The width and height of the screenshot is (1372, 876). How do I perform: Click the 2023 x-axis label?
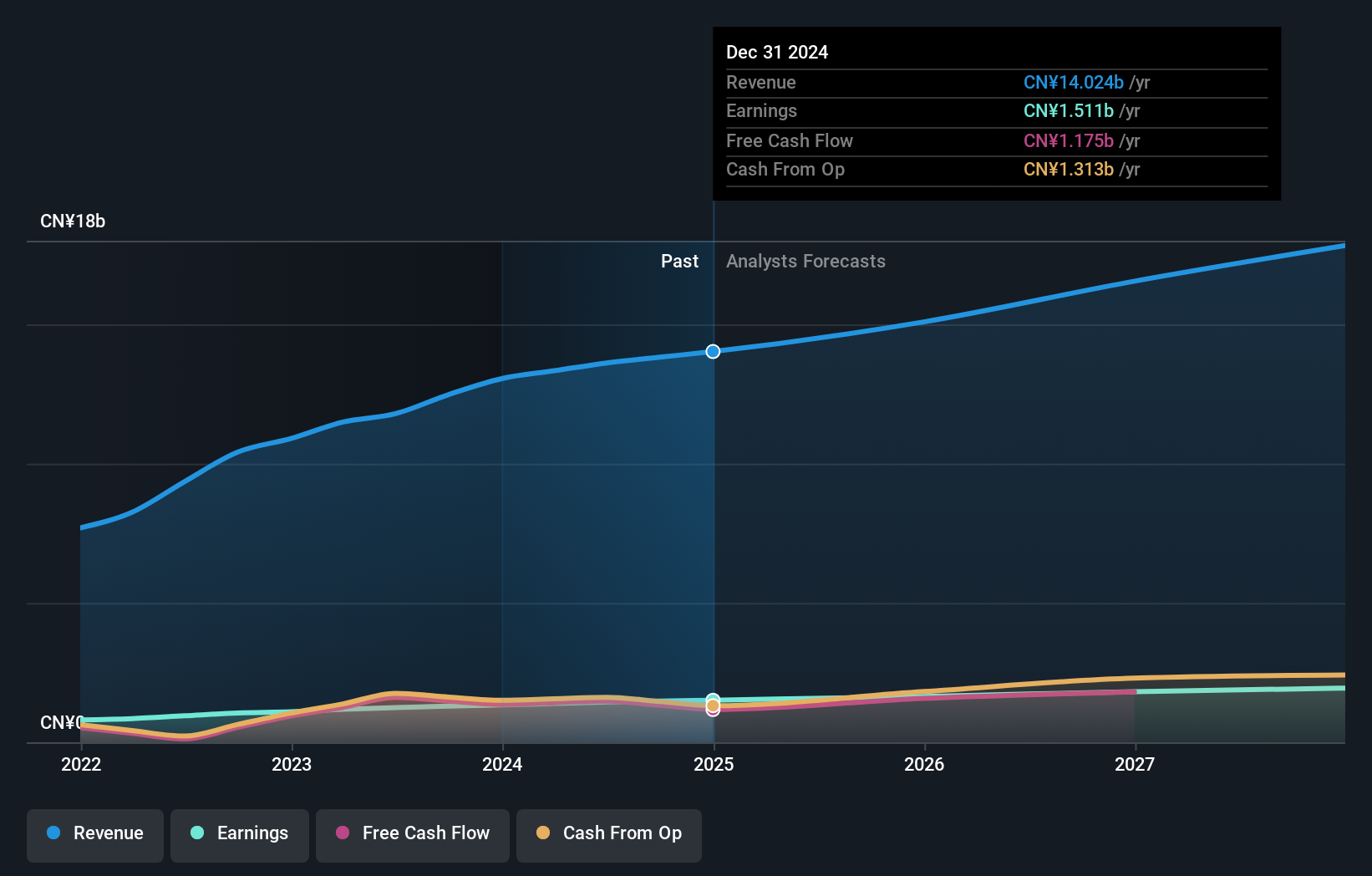pos(292,764)
